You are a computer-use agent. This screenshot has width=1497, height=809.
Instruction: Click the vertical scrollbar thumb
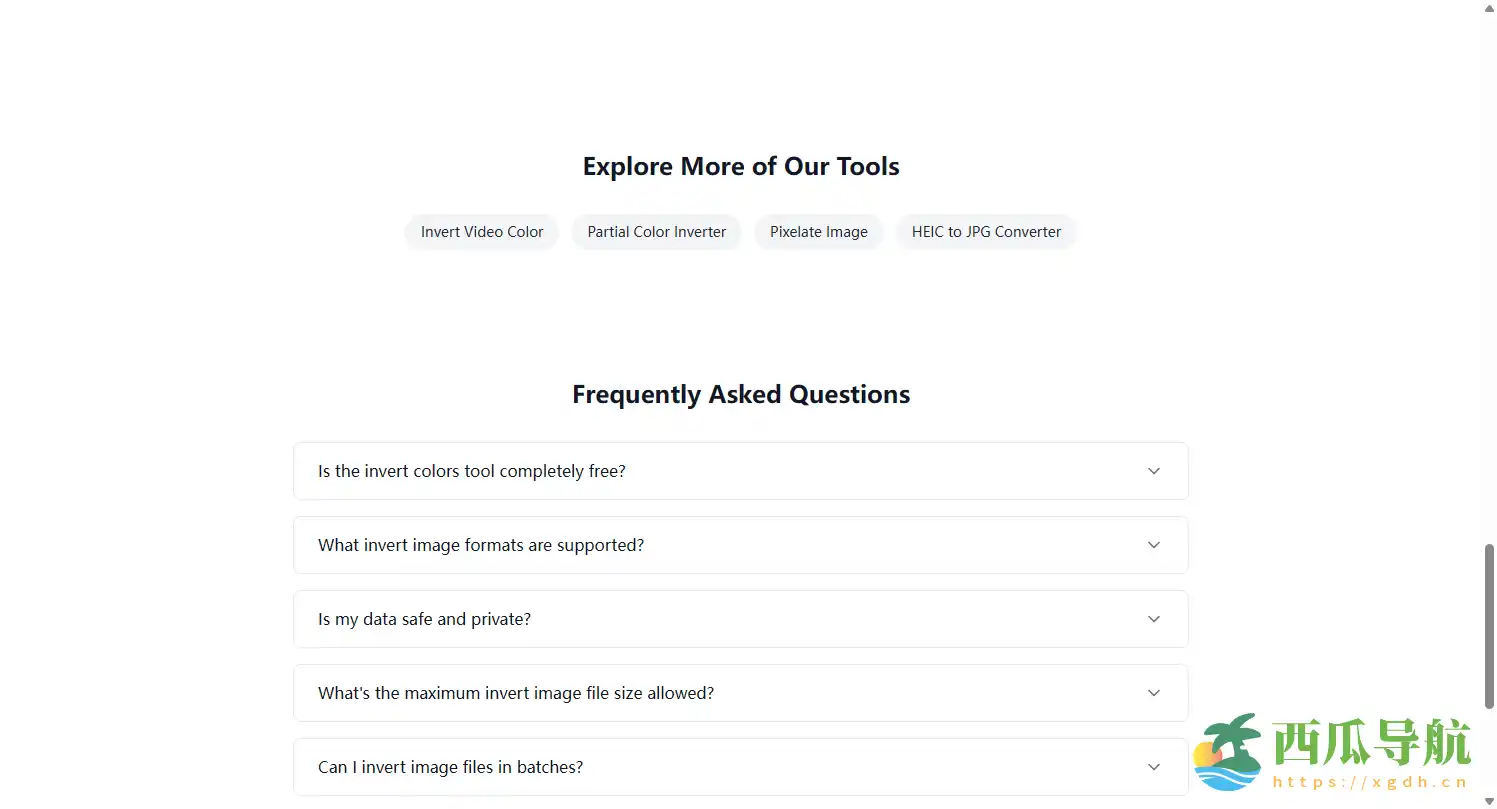coord(1489,626)
